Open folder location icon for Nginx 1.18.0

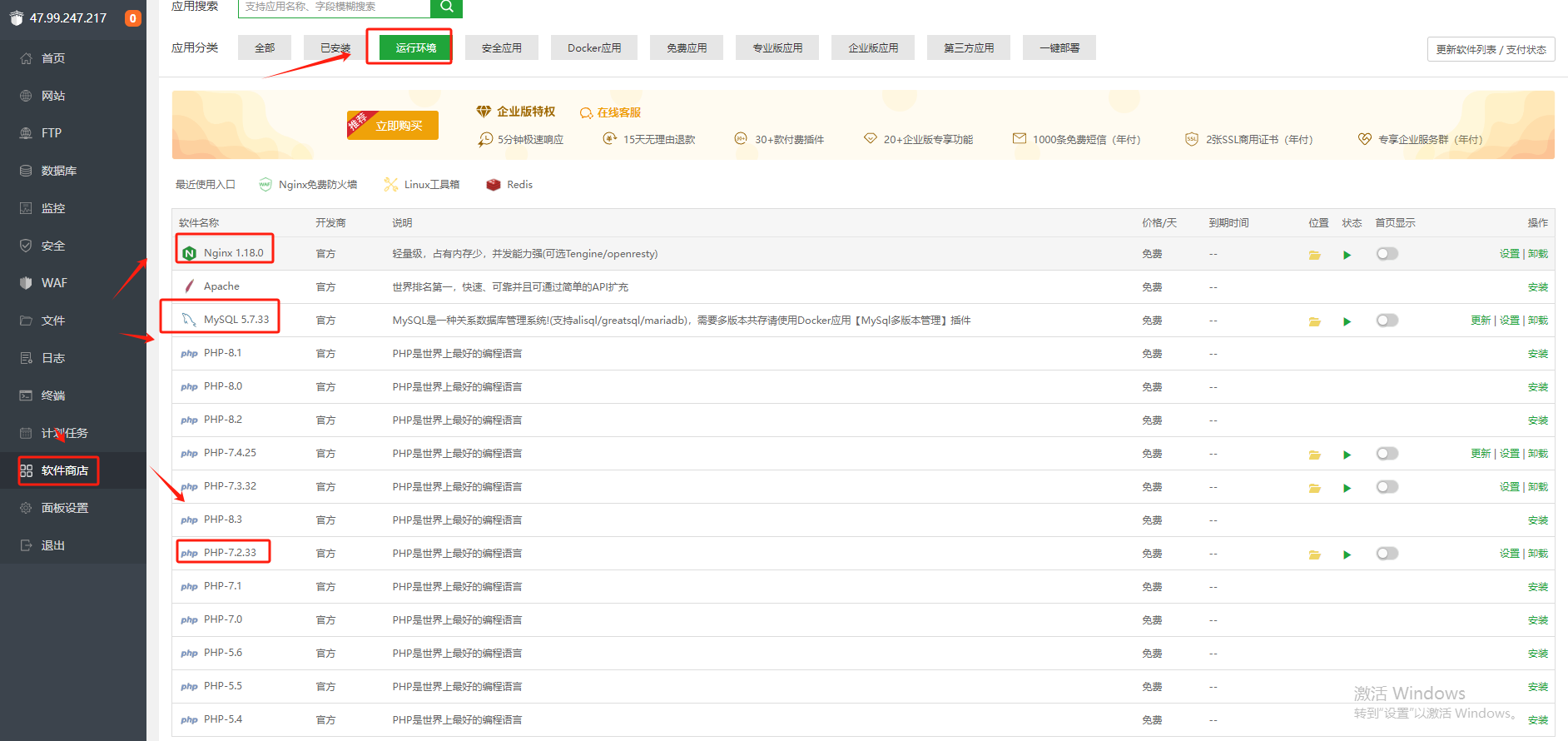[1314, 255]
